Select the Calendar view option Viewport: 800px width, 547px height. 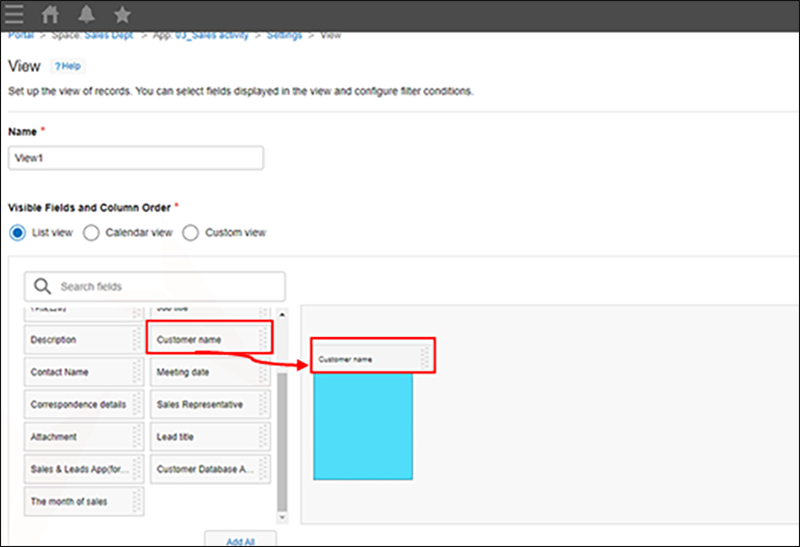91,233
